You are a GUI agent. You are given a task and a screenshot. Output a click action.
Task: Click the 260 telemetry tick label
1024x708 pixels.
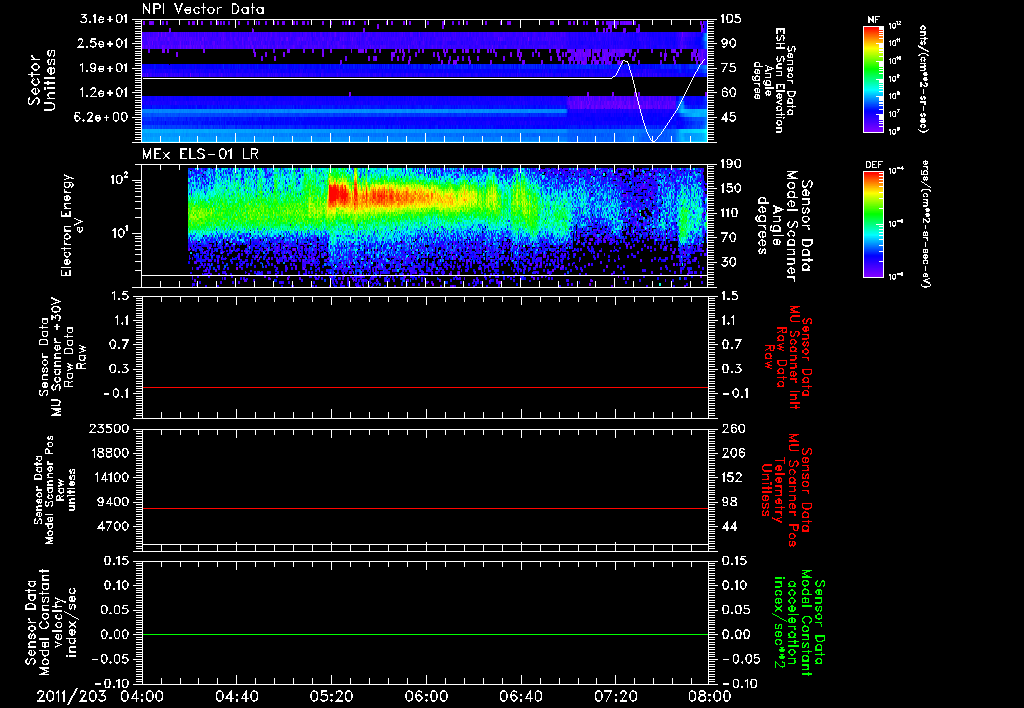pyautogui.click(x=731, y=428)
